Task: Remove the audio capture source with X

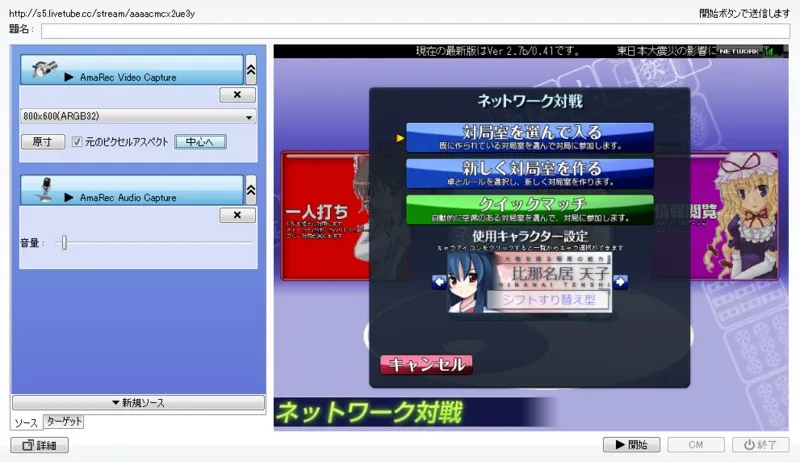Action: 237,215
